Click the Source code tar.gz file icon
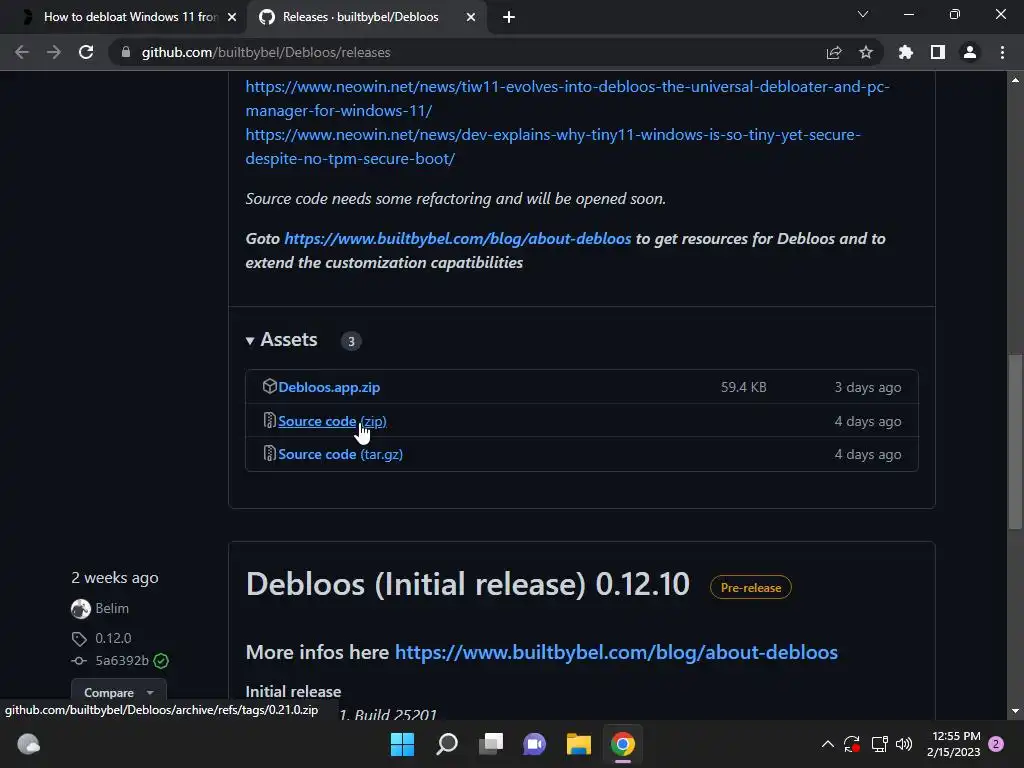The image size is (1024, 768). tap(269, 453)
